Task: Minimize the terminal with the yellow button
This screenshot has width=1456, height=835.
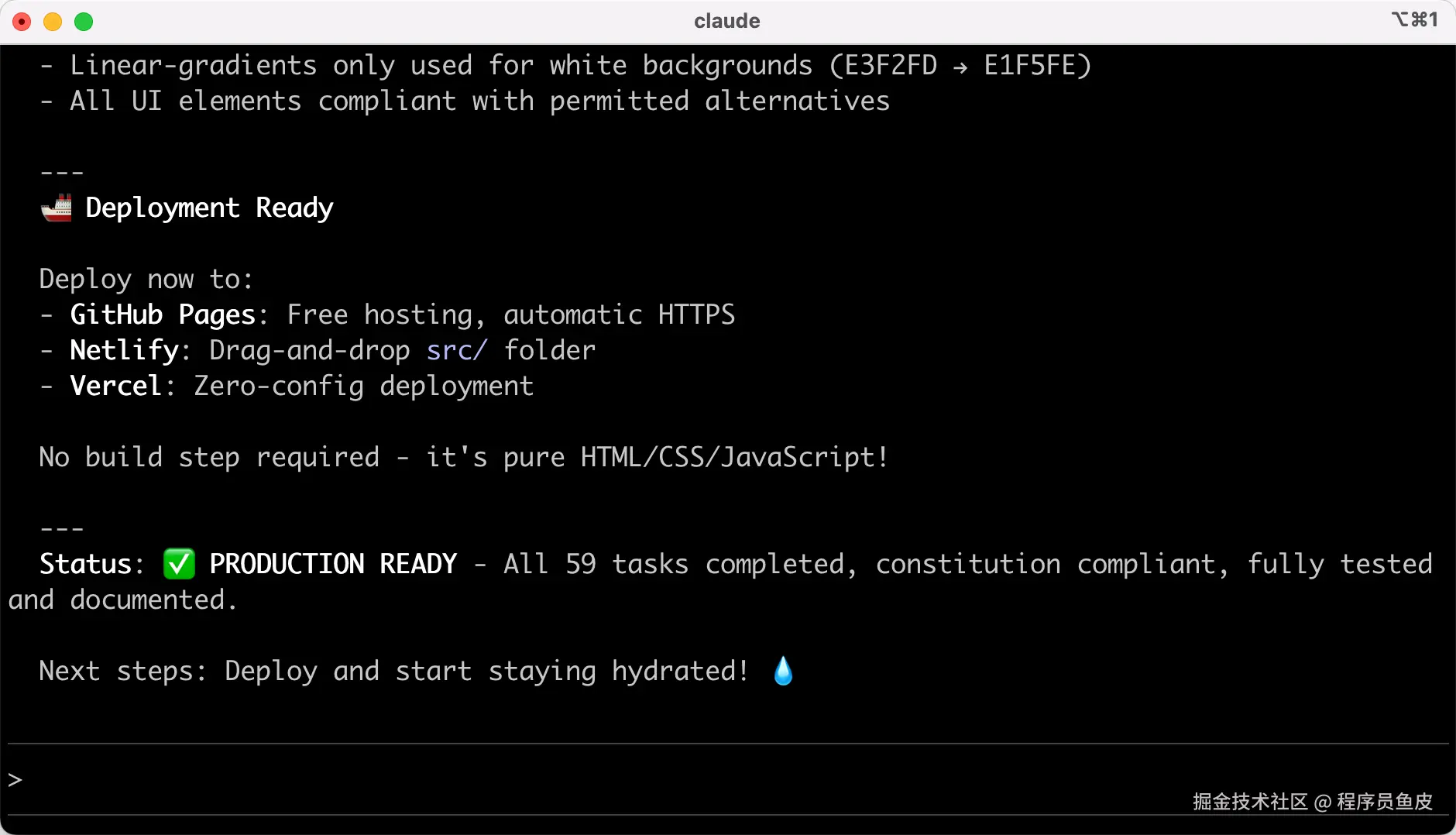Action: pos(53,22)
